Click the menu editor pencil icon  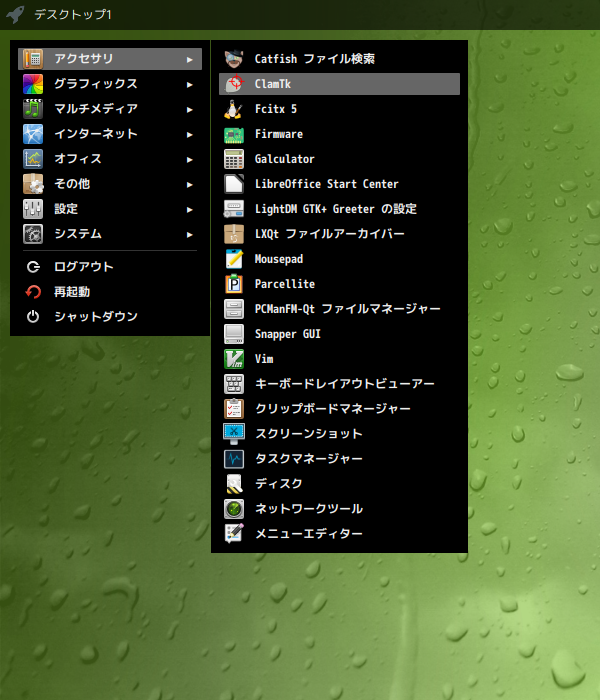pos(234,534)
